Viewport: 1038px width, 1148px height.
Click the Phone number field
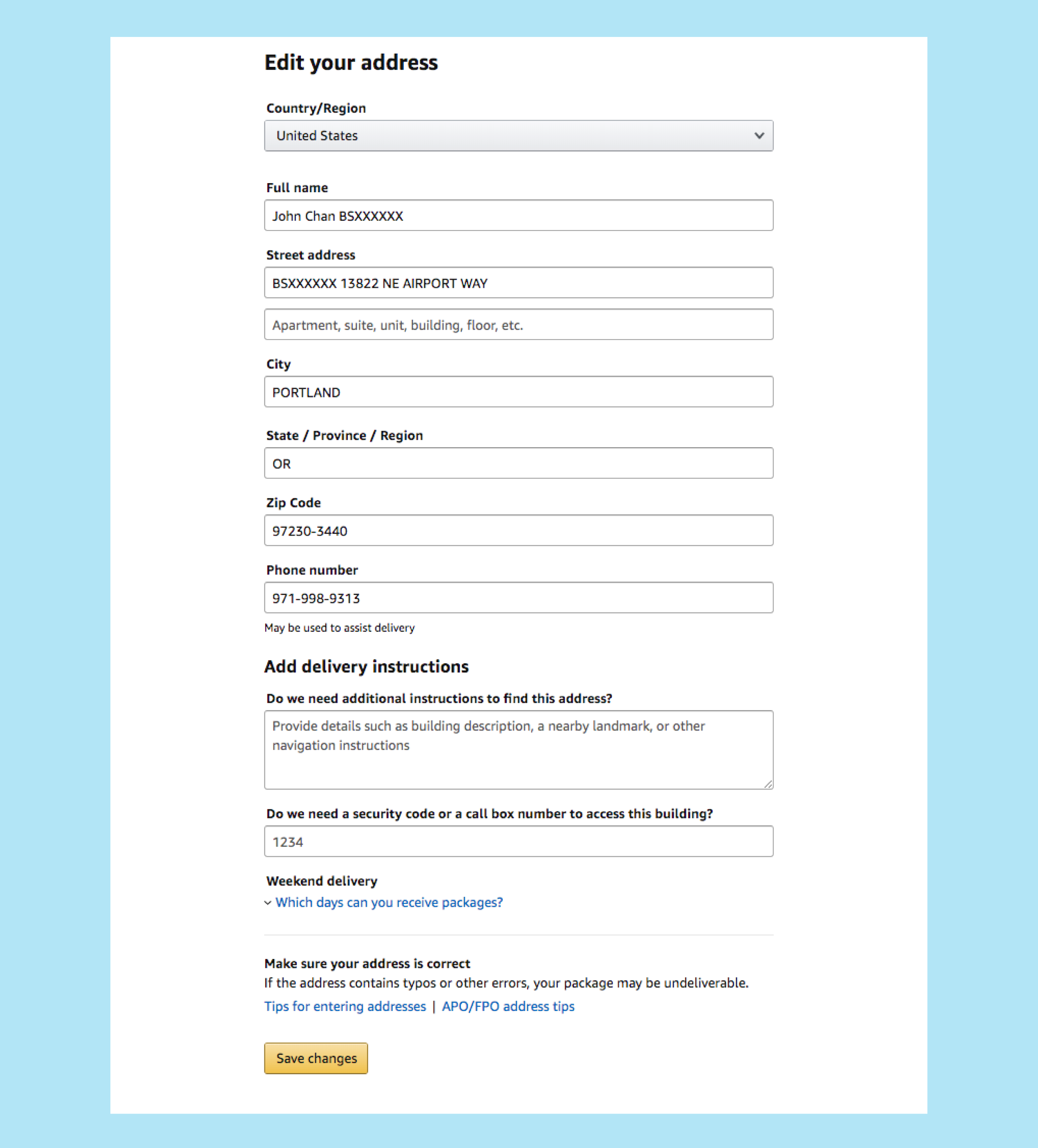pos(518,597)
